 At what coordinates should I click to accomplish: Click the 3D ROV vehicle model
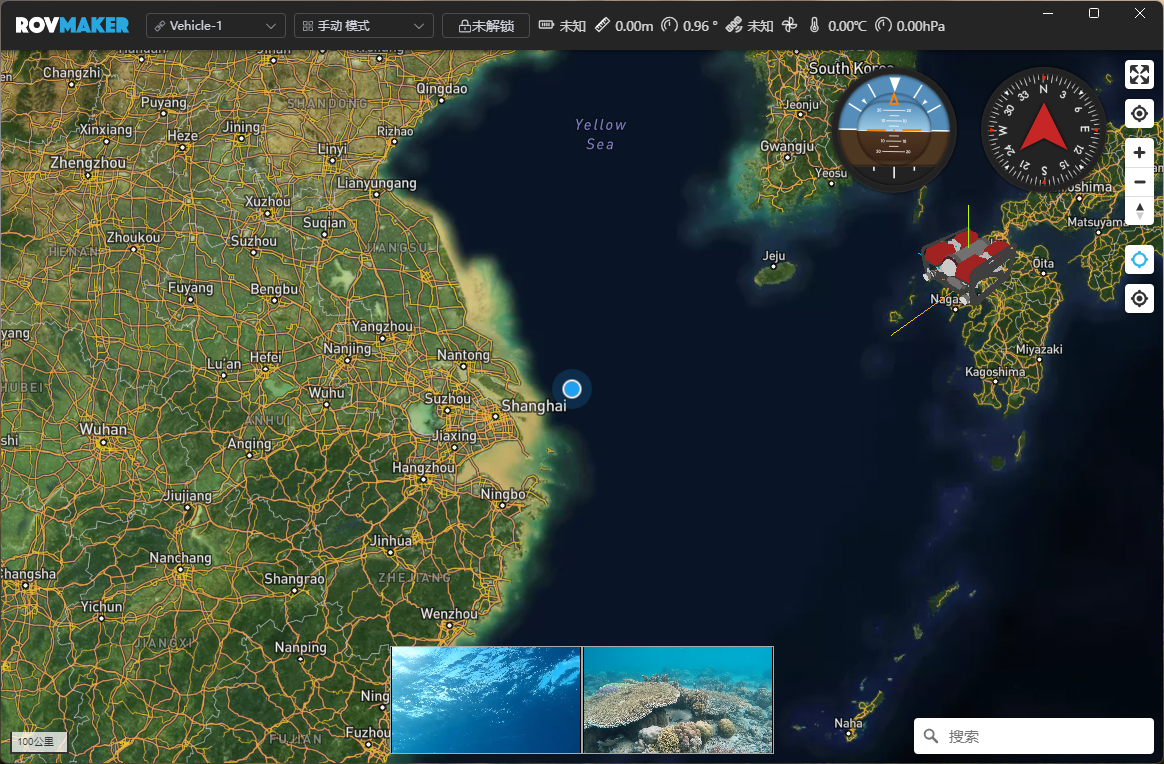(964, 265)
